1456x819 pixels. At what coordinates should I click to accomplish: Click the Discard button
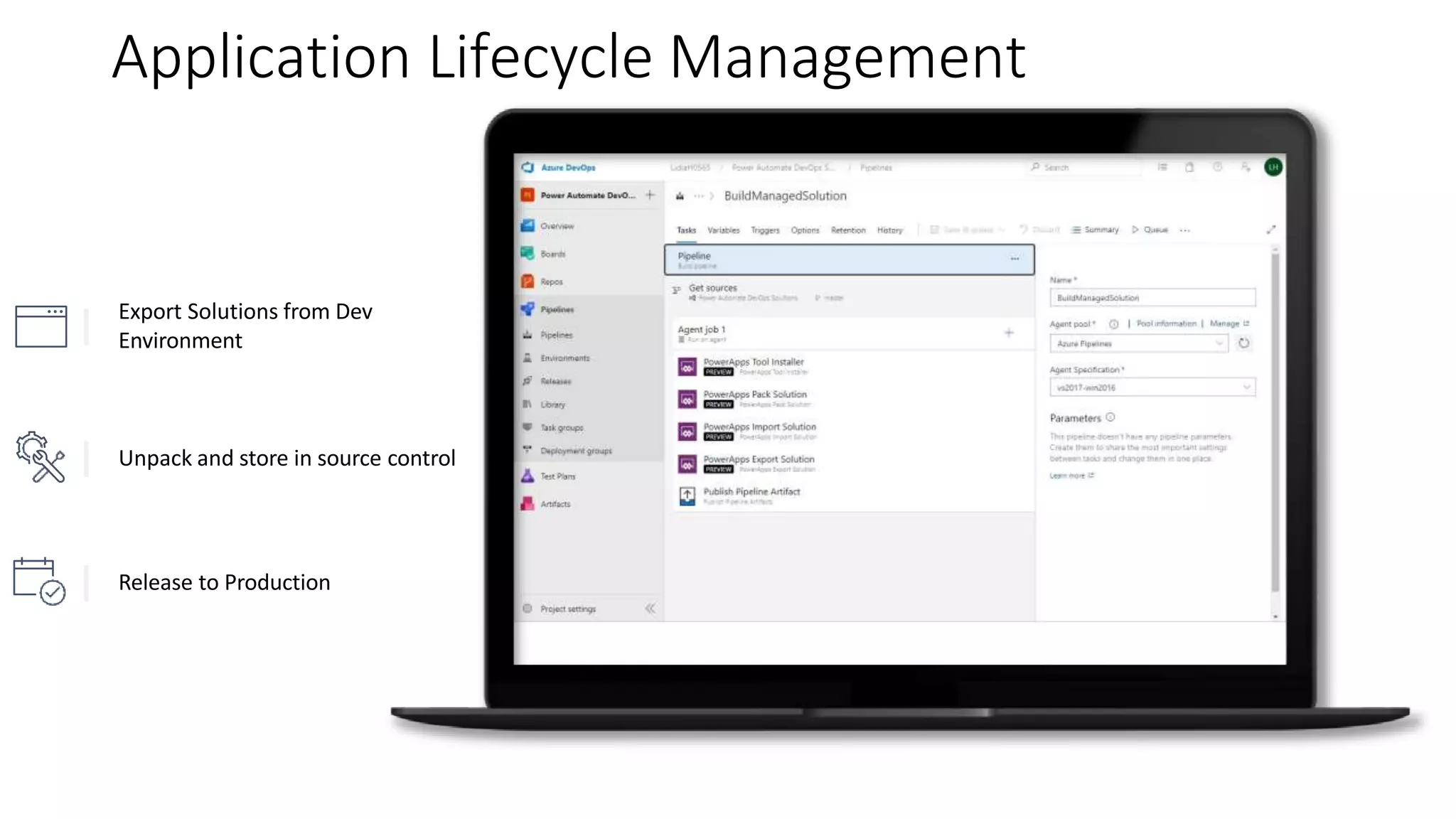pos(1039,230)
